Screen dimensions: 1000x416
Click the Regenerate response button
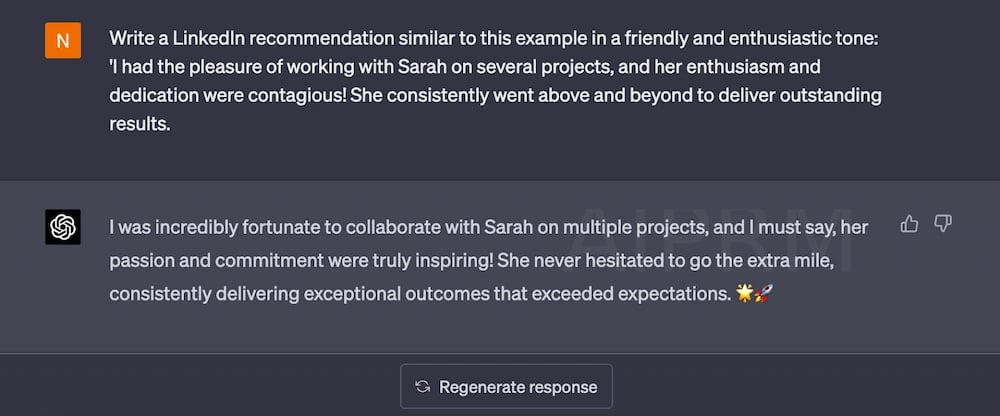506,387
